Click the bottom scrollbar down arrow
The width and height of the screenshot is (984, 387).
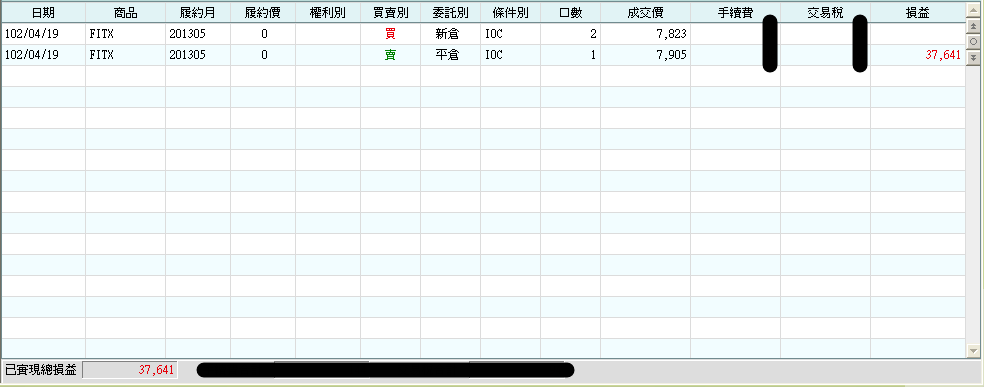tap(973, 351)
